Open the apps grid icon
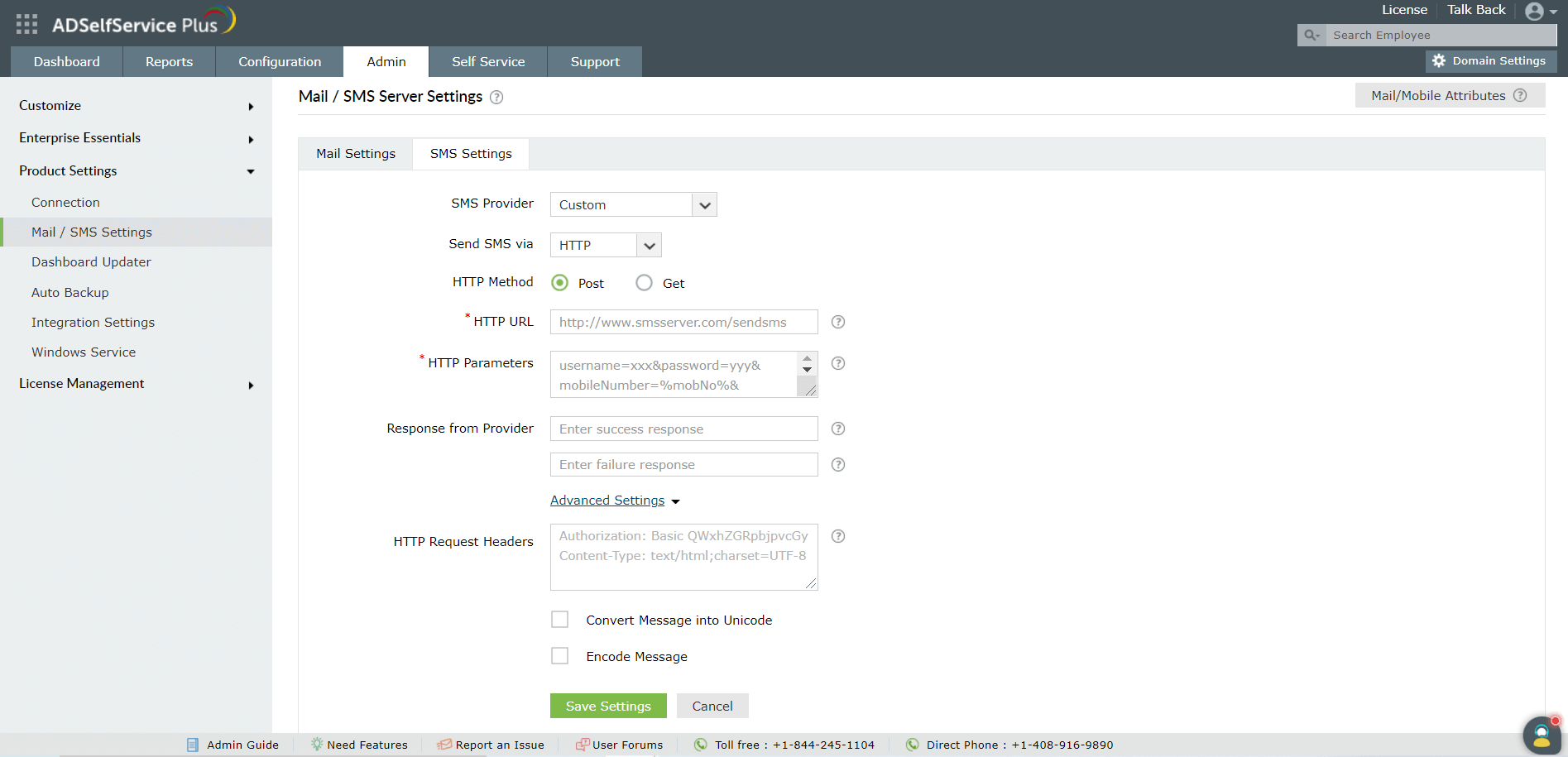The height and width of the screenshot is (757, 1568). coord(26,24)
